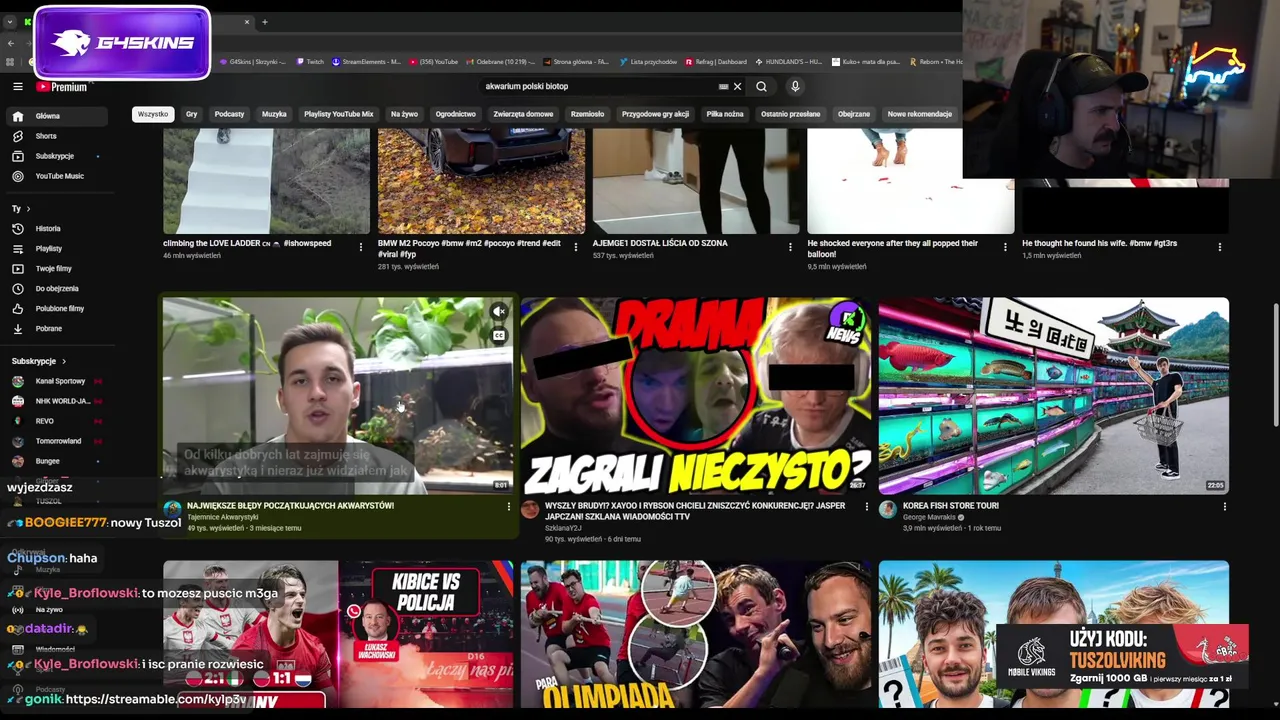
Task: Select the Nowe rekomendacje chip
Action: 919,114
